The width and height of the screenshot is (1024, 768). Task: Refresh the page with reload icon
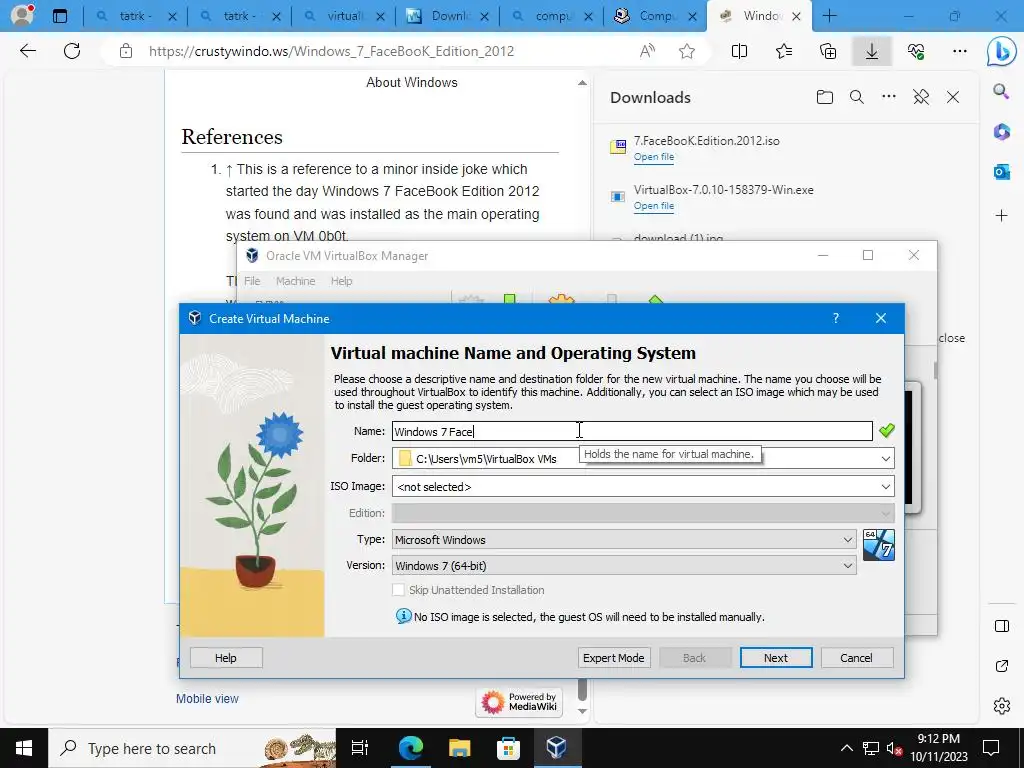tap(72, 51)
